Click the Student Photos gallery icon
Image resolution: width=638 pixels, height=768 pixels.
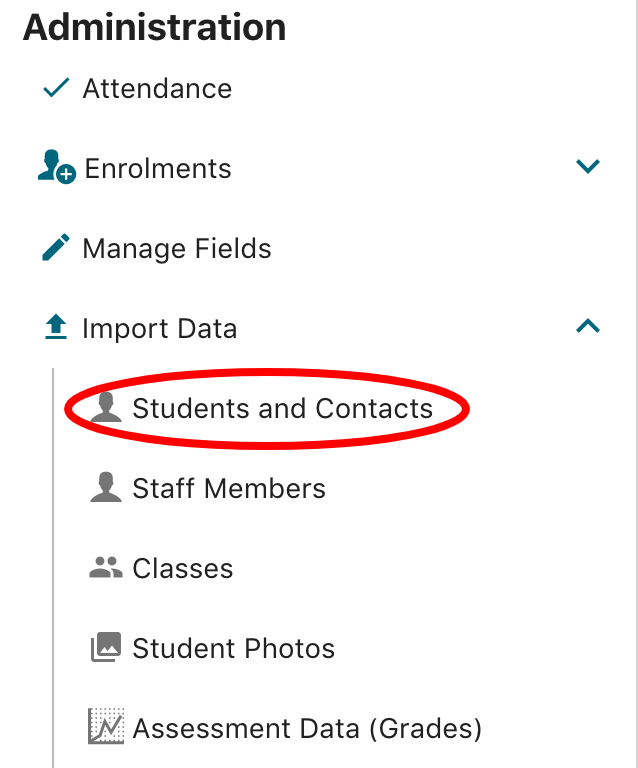(x=105, y=648)
